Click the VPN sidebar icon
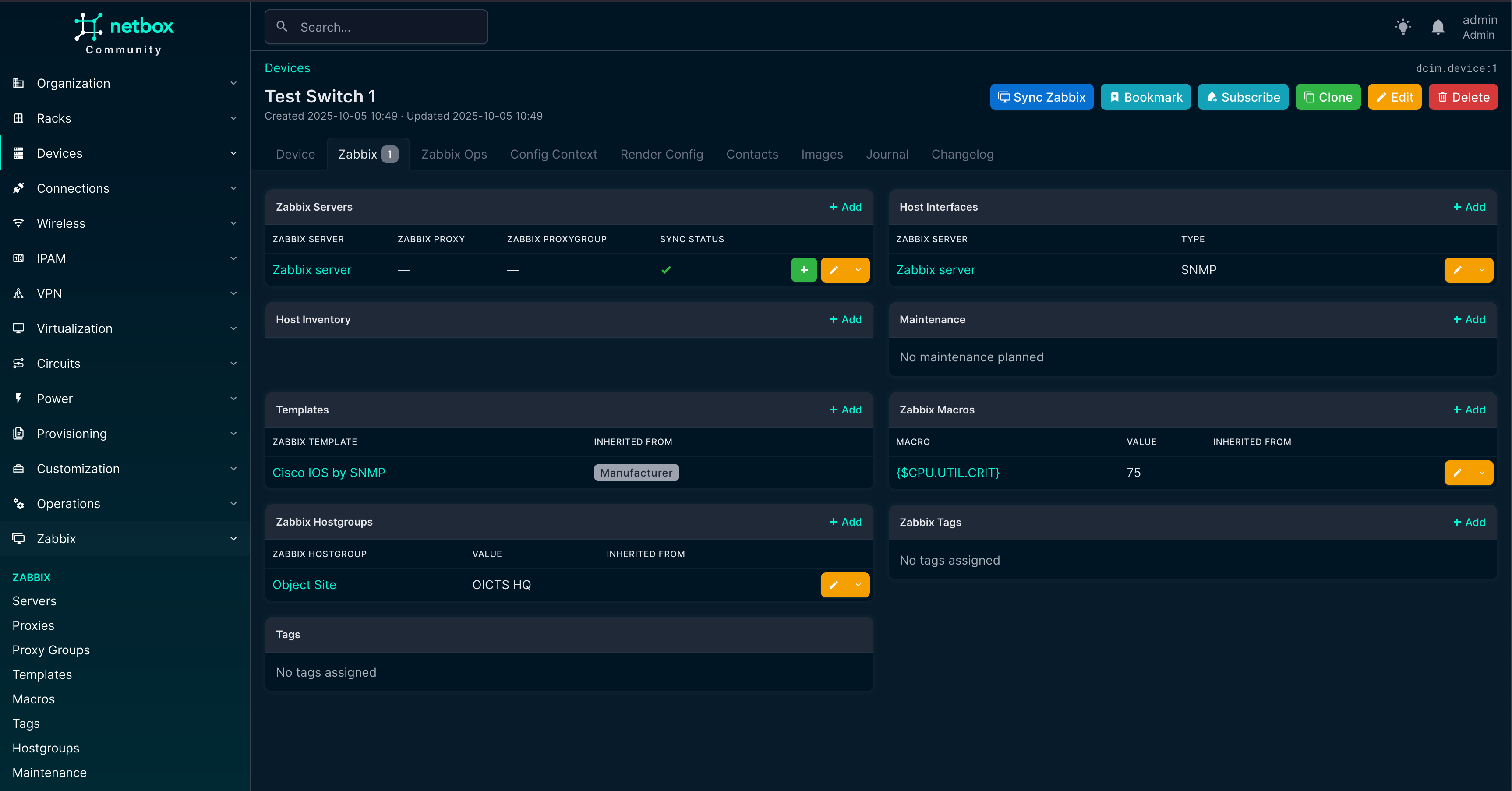This screenshot has width=1512, height=791. click(x=19, y=293)
